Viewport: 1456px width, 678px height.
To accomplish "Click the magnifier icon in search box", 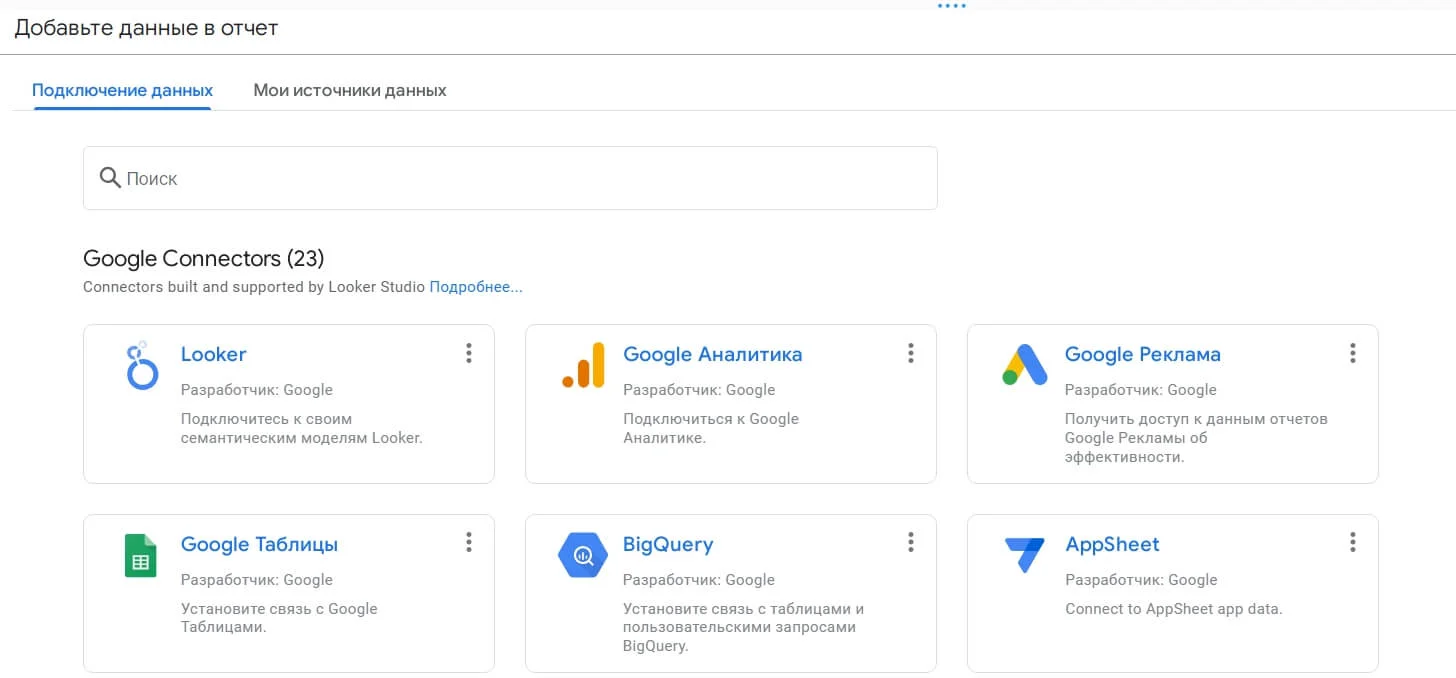I will 110,178.
